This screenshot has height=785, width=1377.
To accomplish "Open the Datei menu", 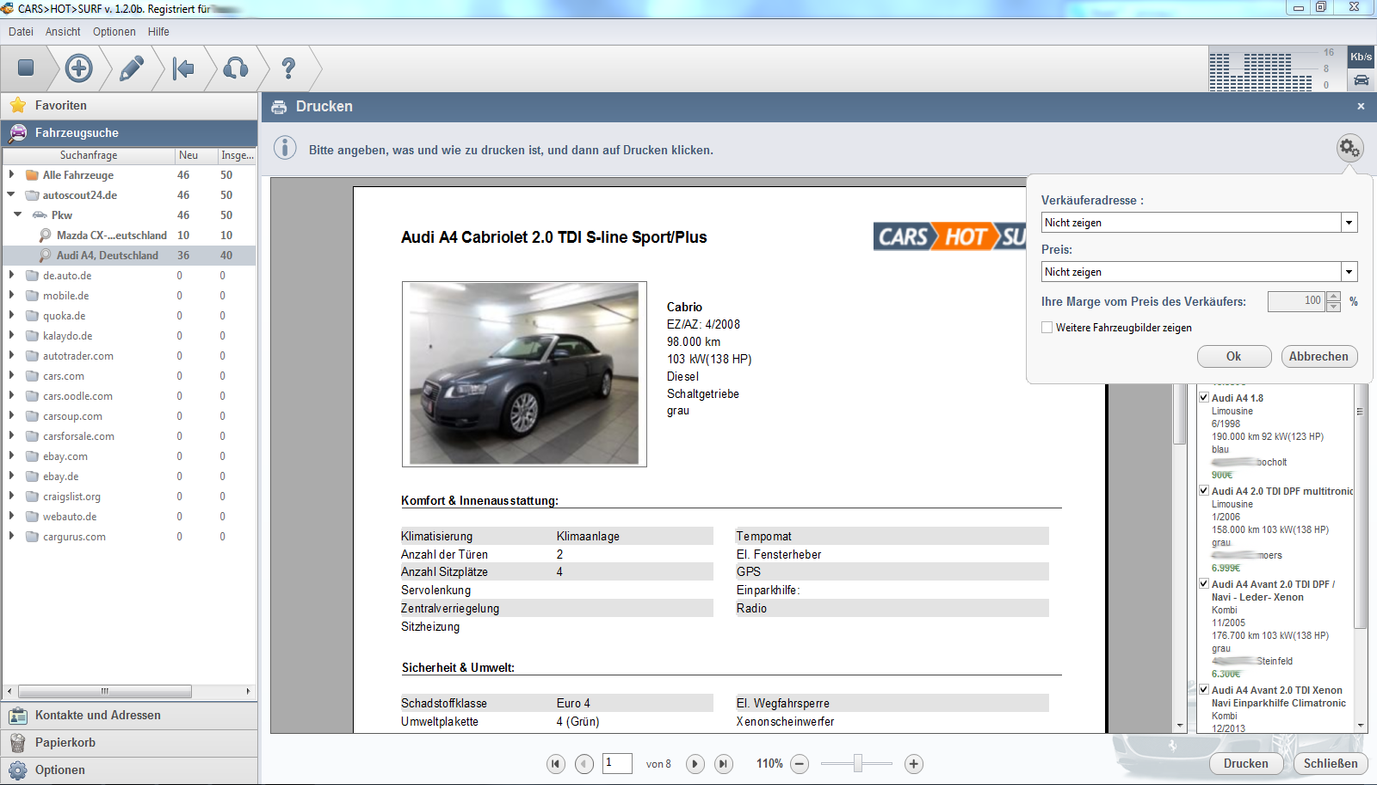I will point(21,32).
